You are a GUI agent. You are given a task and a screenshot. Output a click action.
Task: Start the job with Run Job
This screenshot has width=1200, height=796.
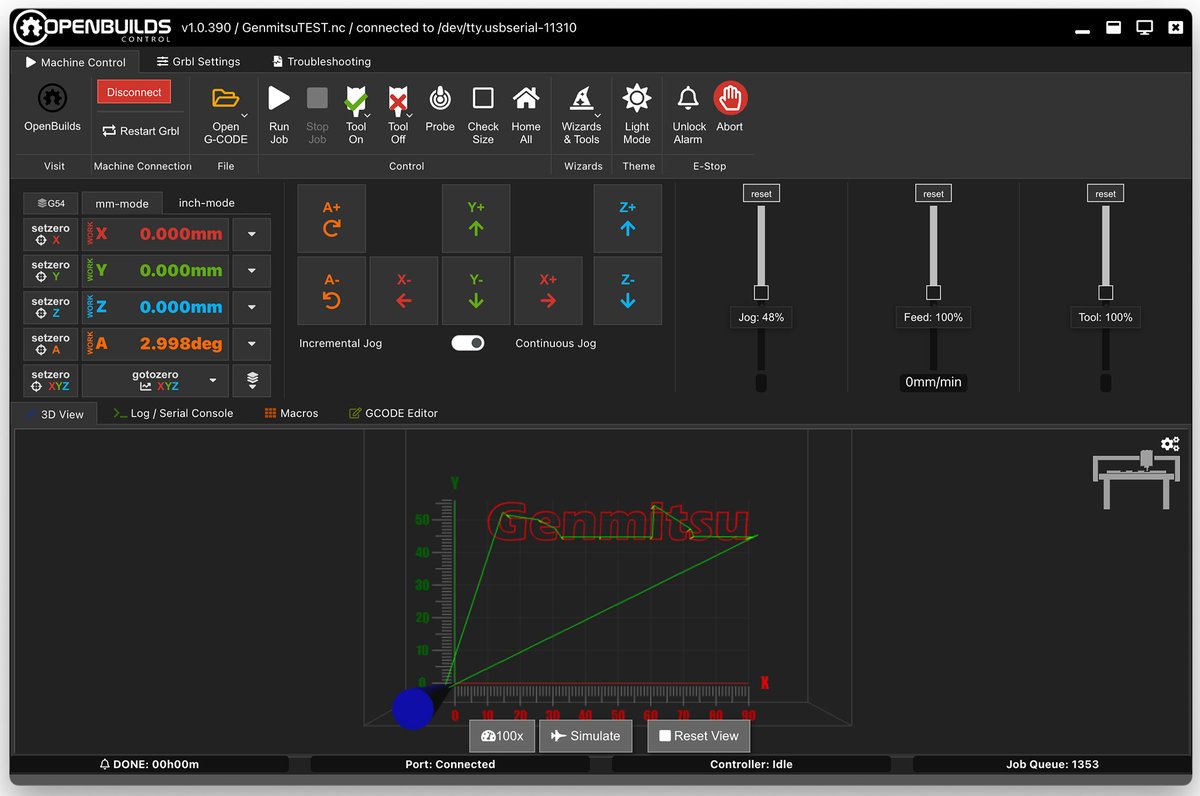pyautogui.click(x=279, y=98)
